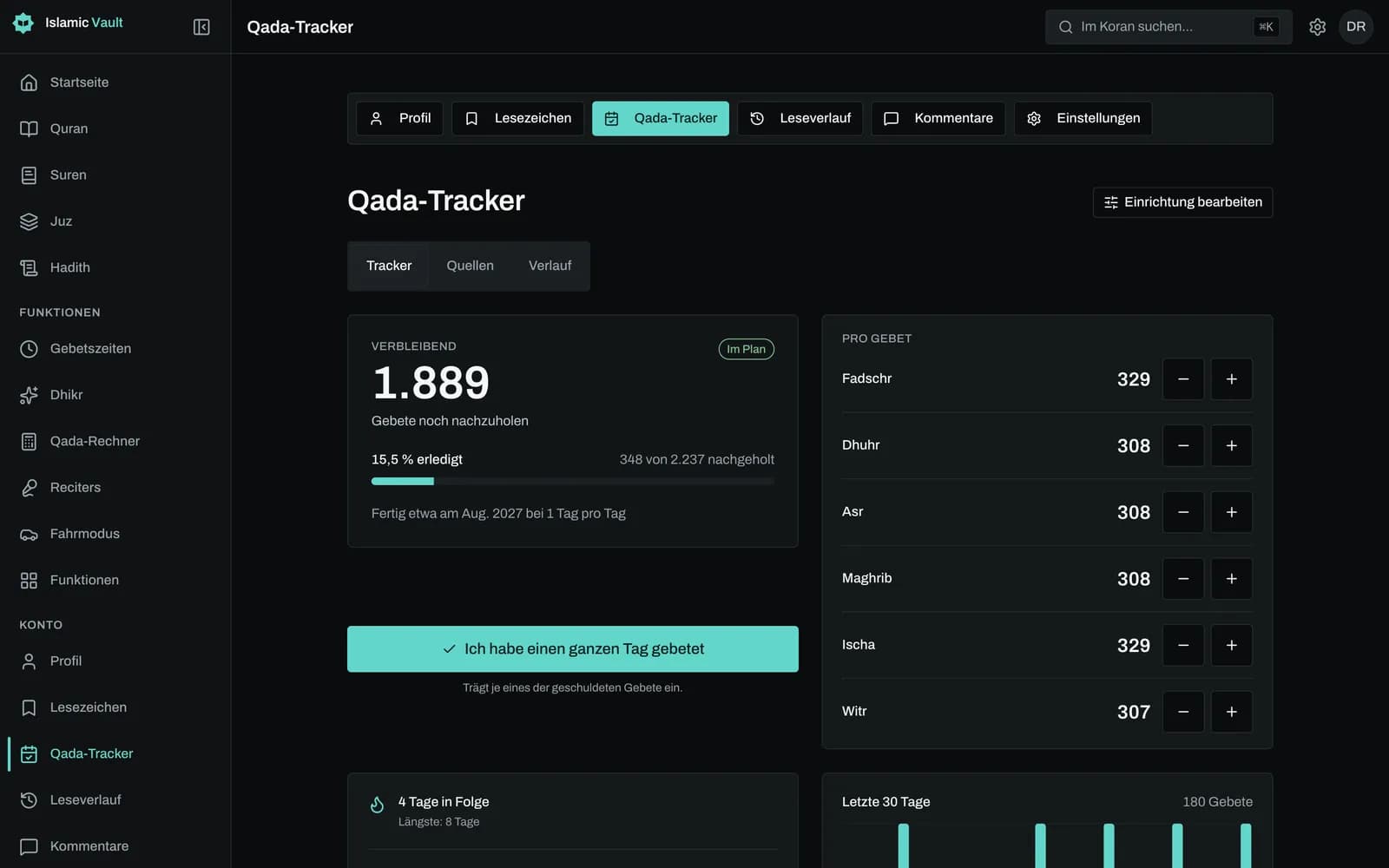
Task: Open Fahrmodus in the sidebar
Action: click(x=115, y=534)
